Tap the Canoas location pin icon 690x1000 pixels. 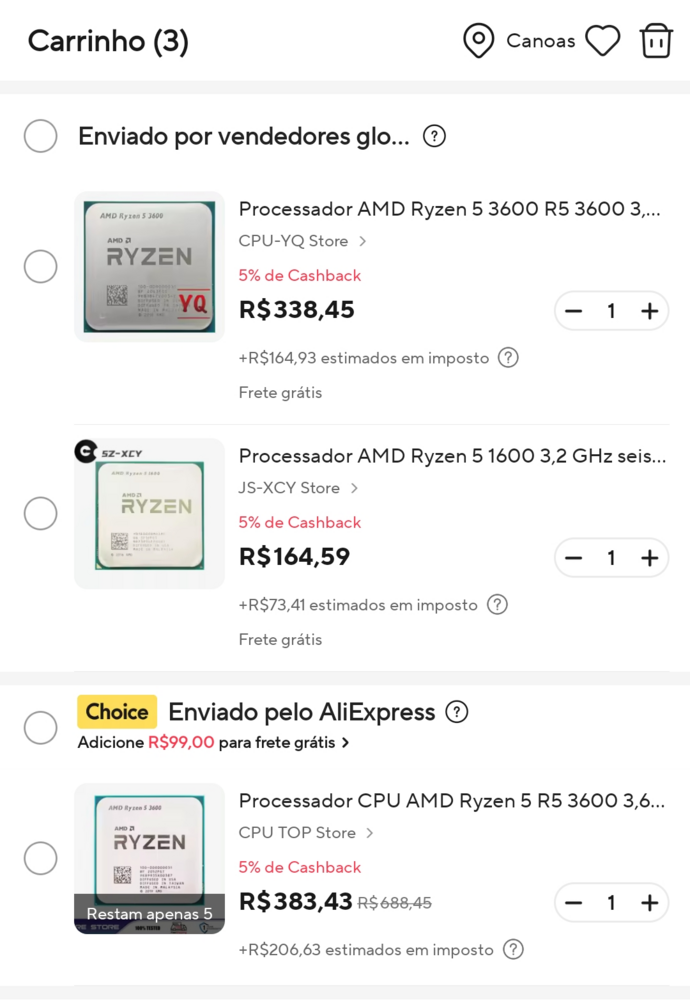click(479, 41)
